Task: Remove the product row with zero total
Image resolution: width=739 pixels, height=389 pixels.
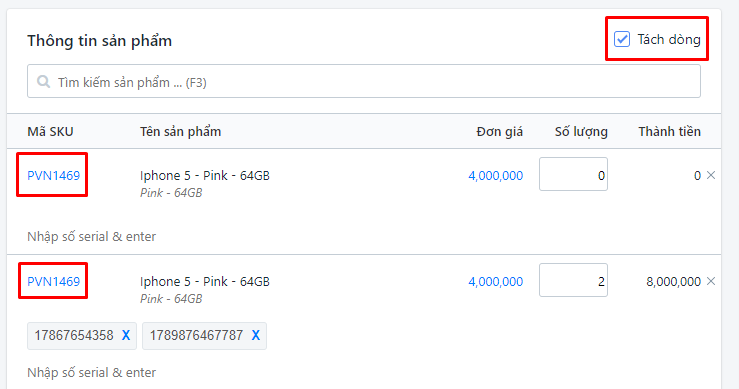Action: pyautogui.click(x=711, y=175)
